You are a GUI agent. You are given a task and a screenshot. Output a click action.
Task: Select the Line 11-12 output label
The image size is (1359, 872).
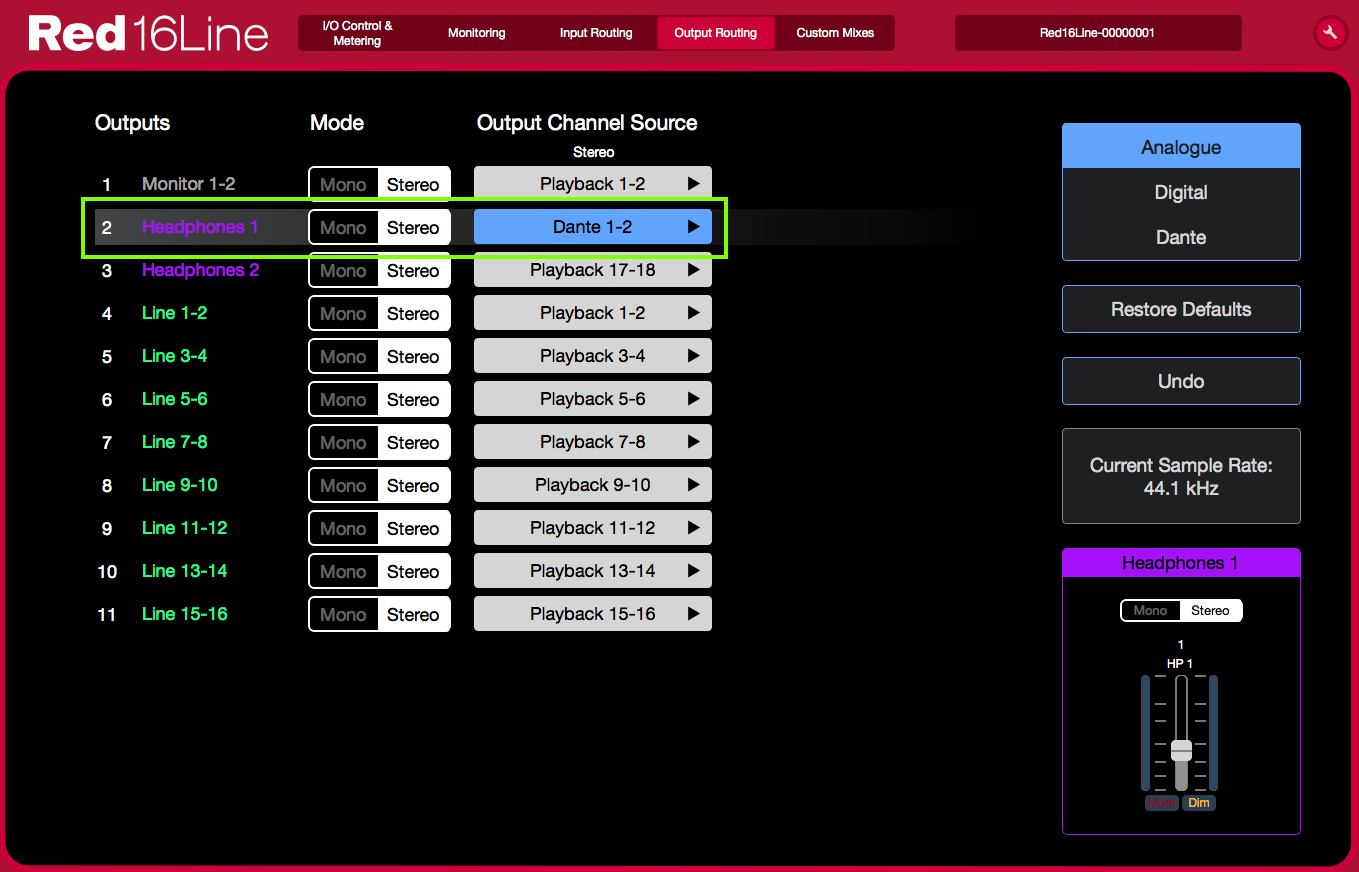pos(185,528)
